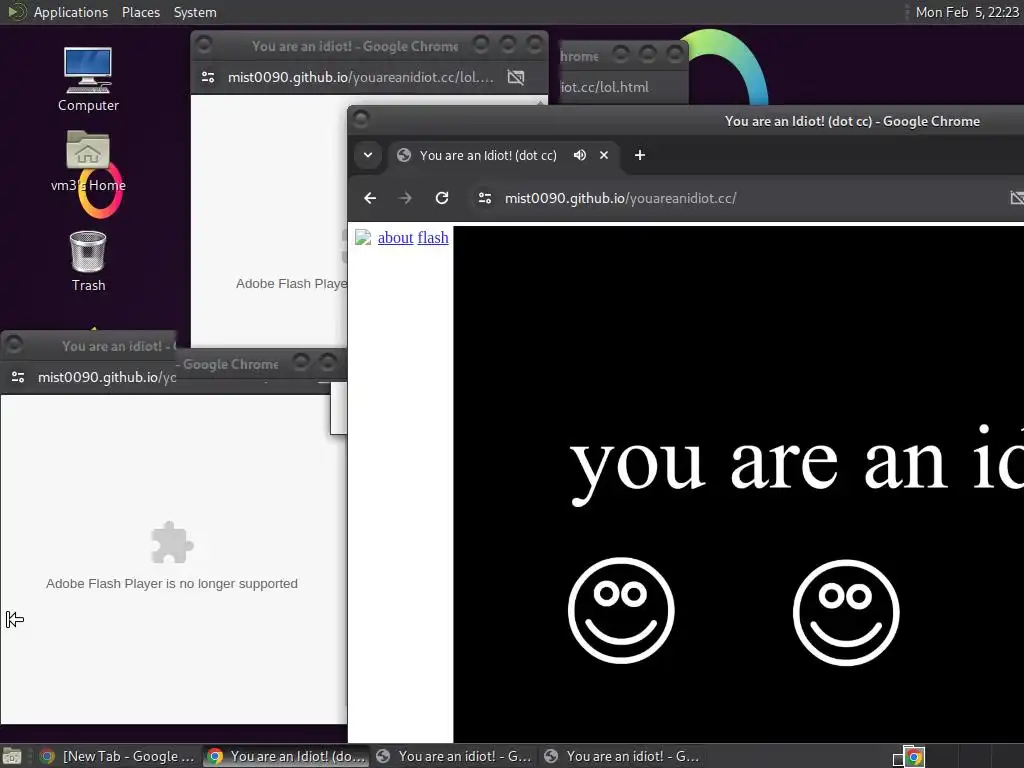Open the Applications menu
1024x768 pixels.
tap(71, 12)
